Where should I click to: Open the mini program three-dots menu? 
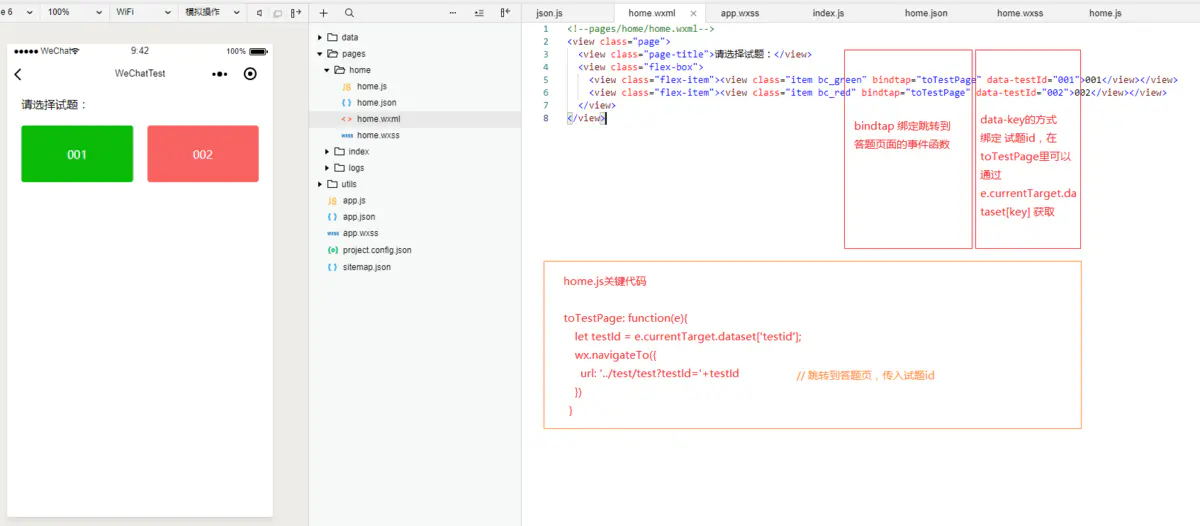coord(220,74)
